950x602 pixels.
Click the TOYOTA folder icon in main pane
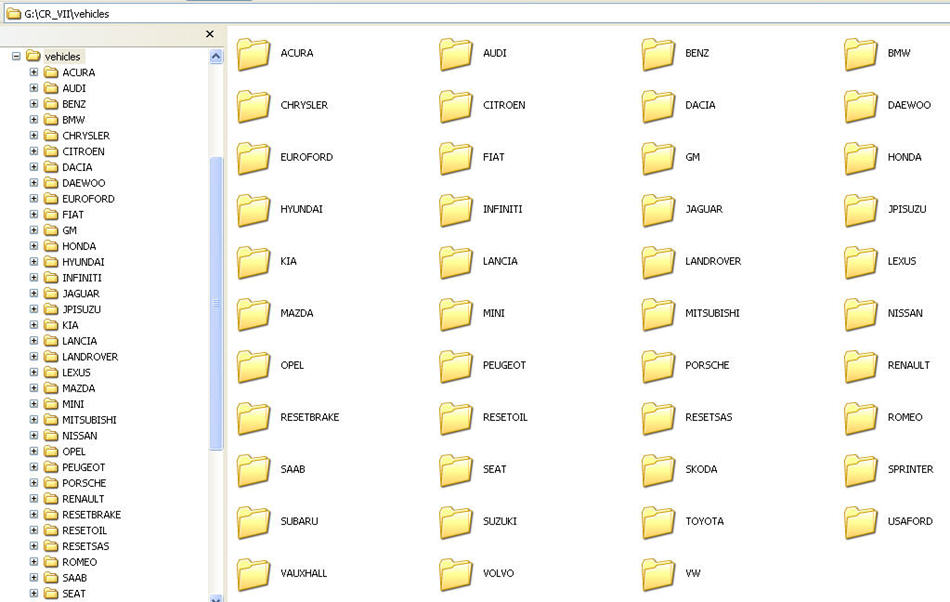click(x=658, y=523)
